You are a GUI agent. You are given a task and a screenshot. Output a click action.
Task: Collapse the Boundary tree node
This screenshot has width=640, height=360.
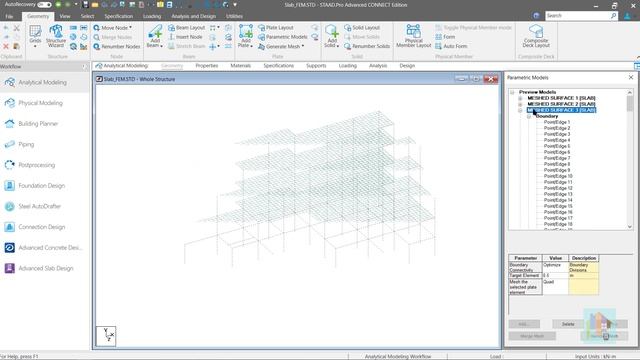point(529,116)
